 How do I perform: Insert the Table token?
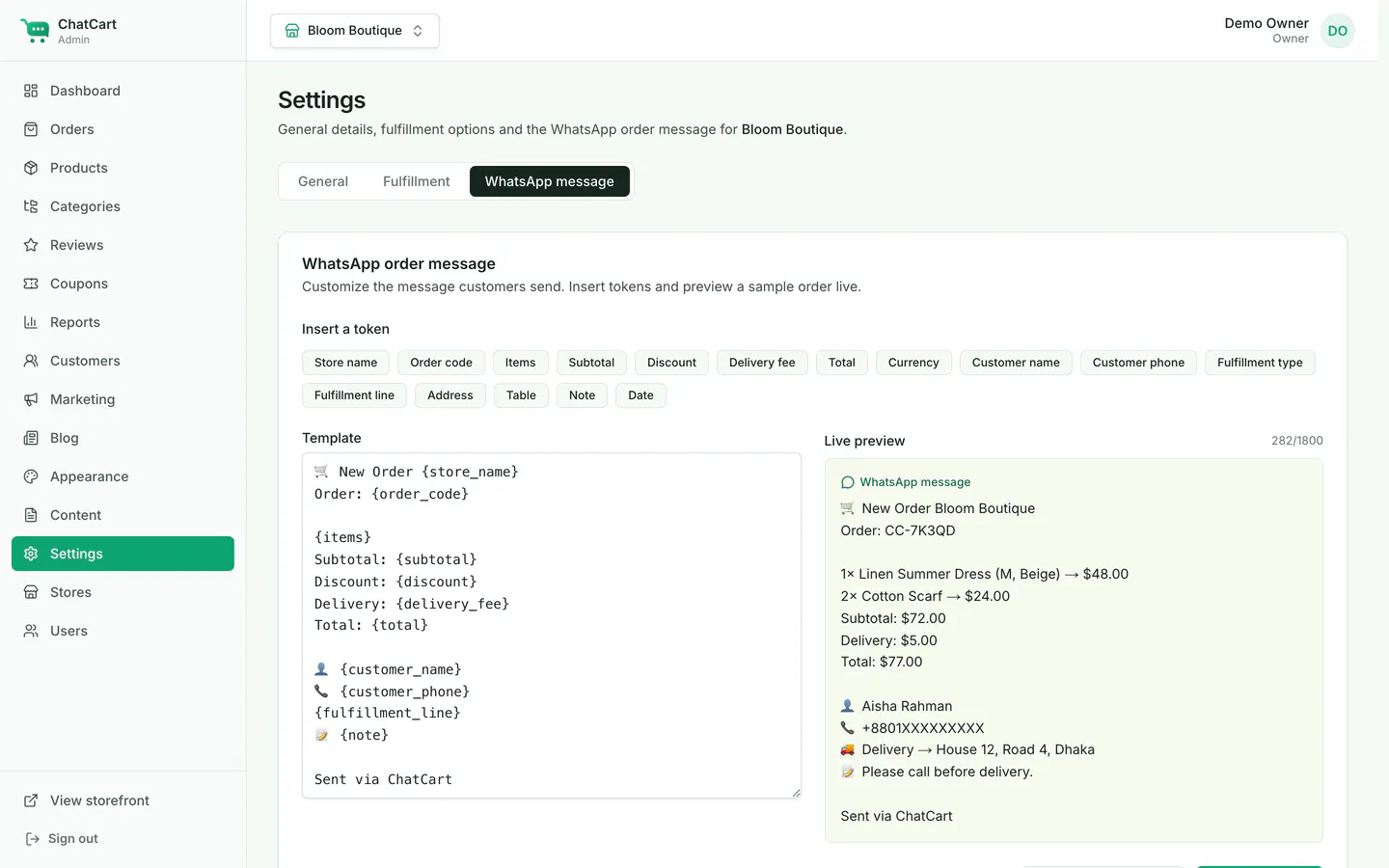coord(521,395)
